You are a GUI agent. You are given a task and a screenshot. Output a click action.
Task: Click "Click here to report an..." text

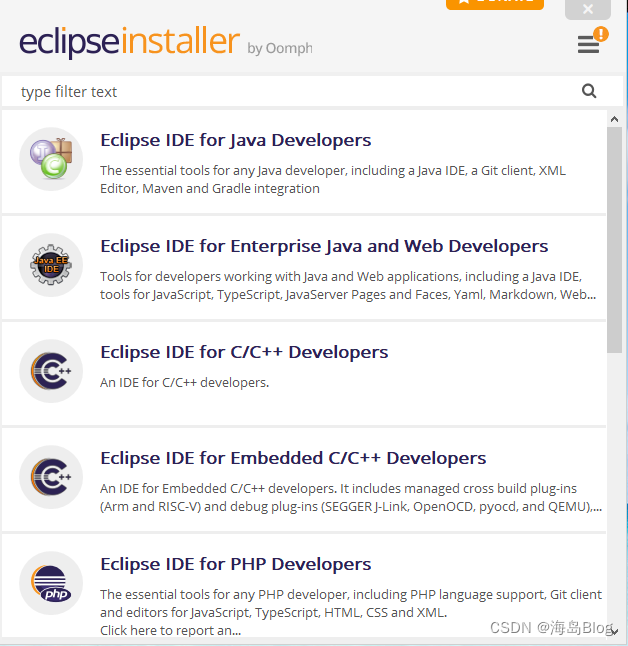tap(171, 630)
